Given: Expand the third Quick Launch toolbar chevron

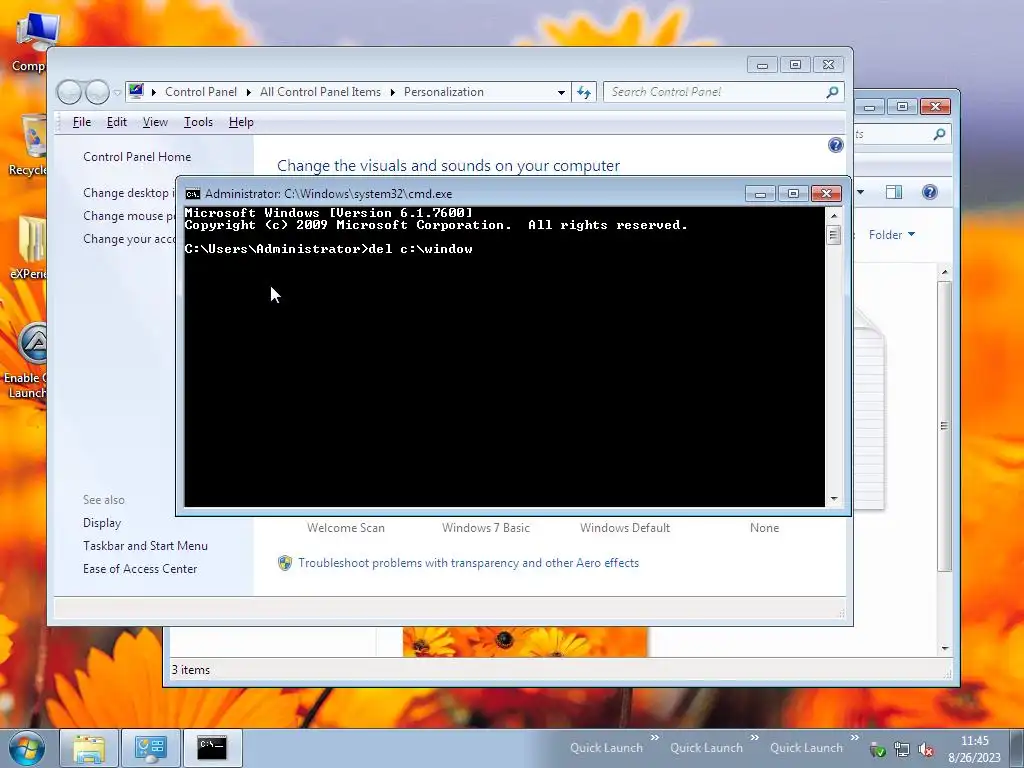Looking at the screenshot, I should point(854,737).
